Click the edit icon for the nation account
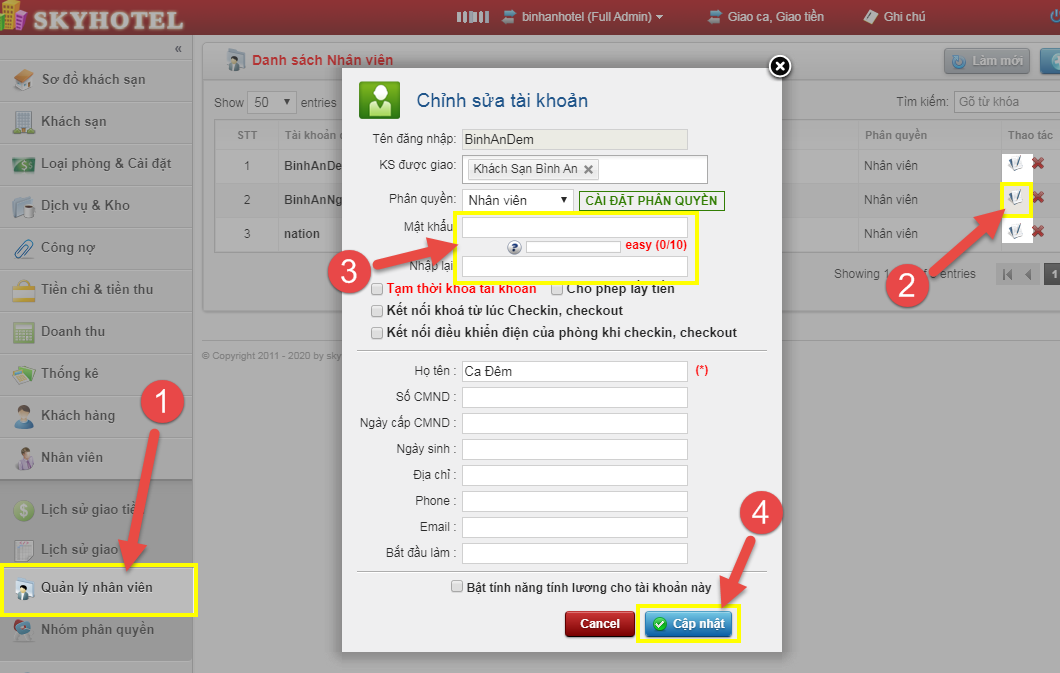The image size is (1060, 673). [x=1016, y=232]
